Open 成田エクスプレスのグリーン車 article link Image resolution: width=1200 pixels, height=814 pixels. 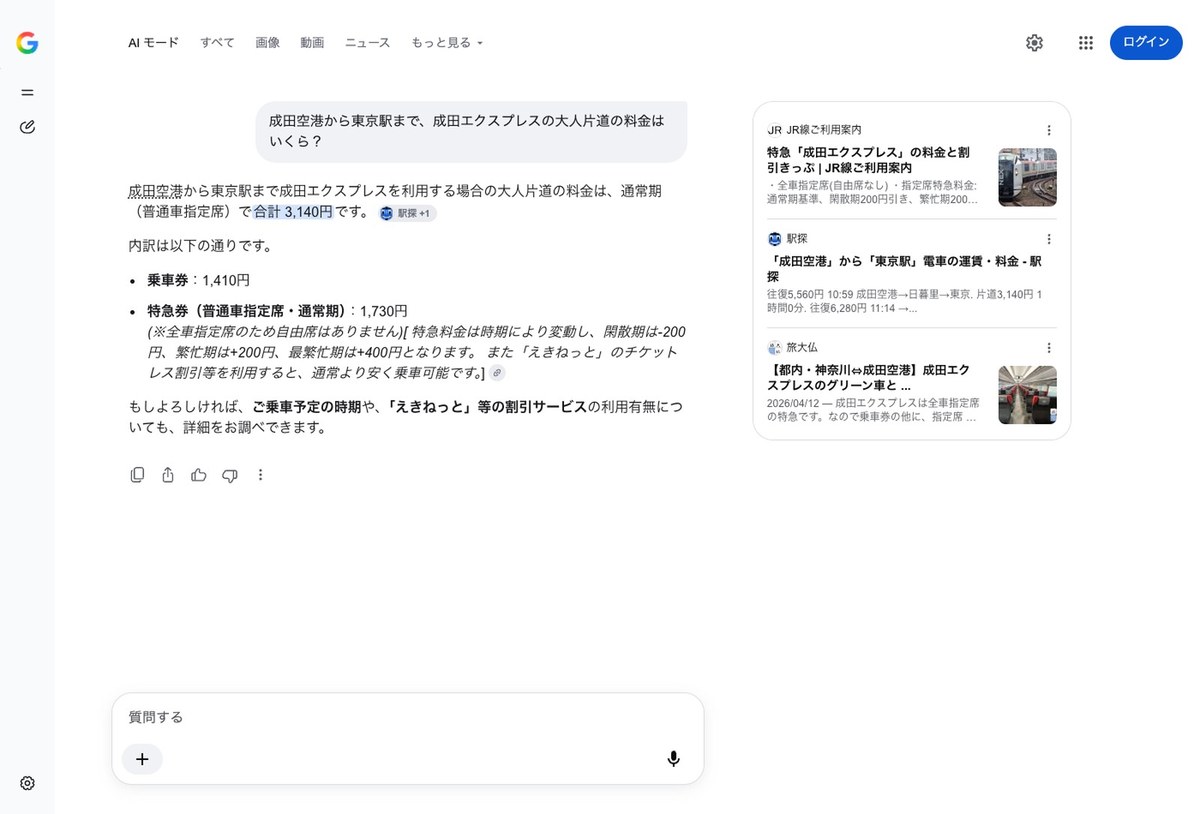point(868,378)
